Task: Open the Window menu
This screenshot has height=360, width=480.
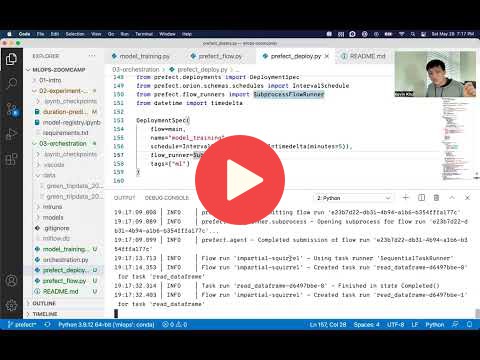Action: (x=167, y=34)
